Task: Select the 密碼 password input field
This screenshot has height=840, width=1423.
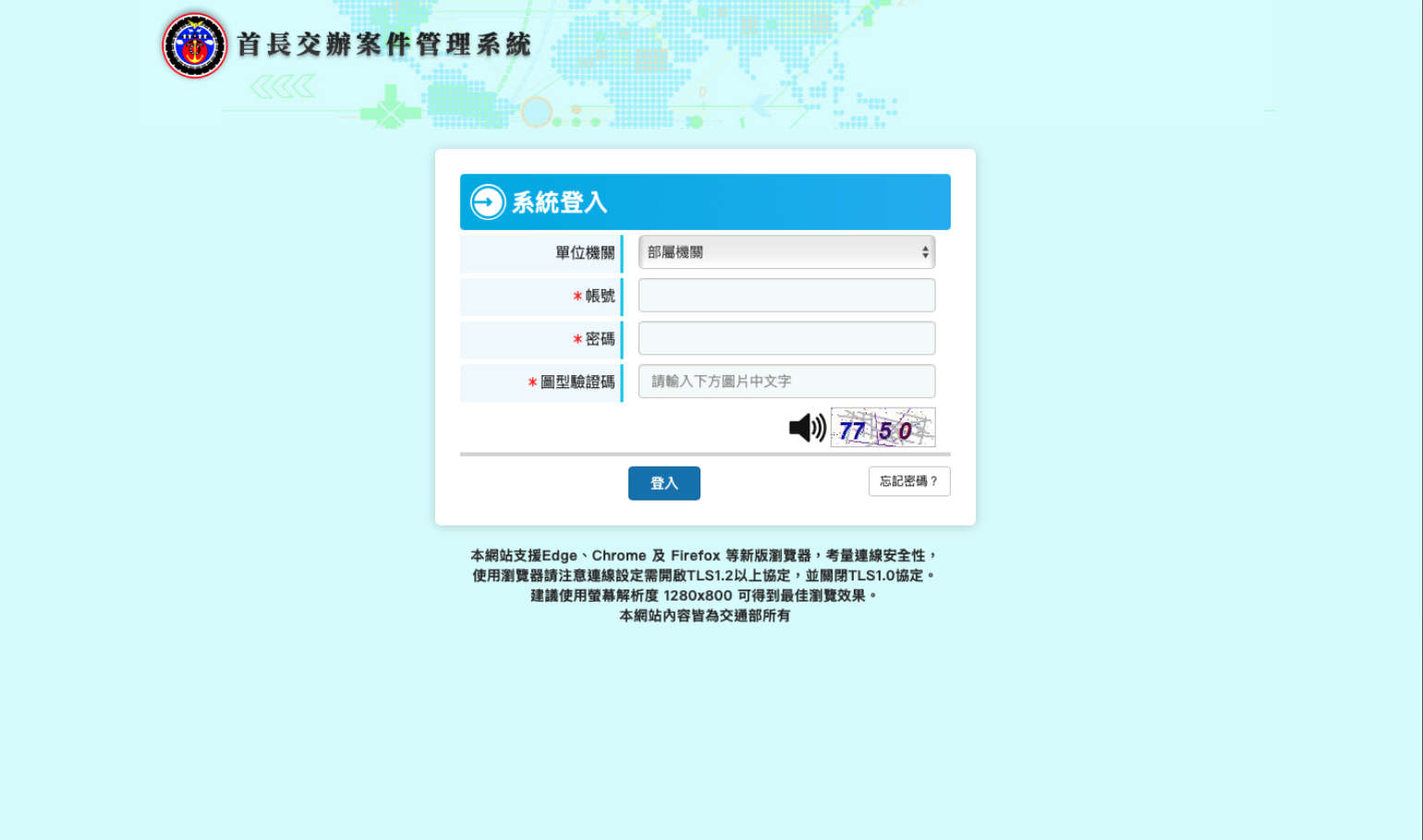Action: [x=785, y=338]
